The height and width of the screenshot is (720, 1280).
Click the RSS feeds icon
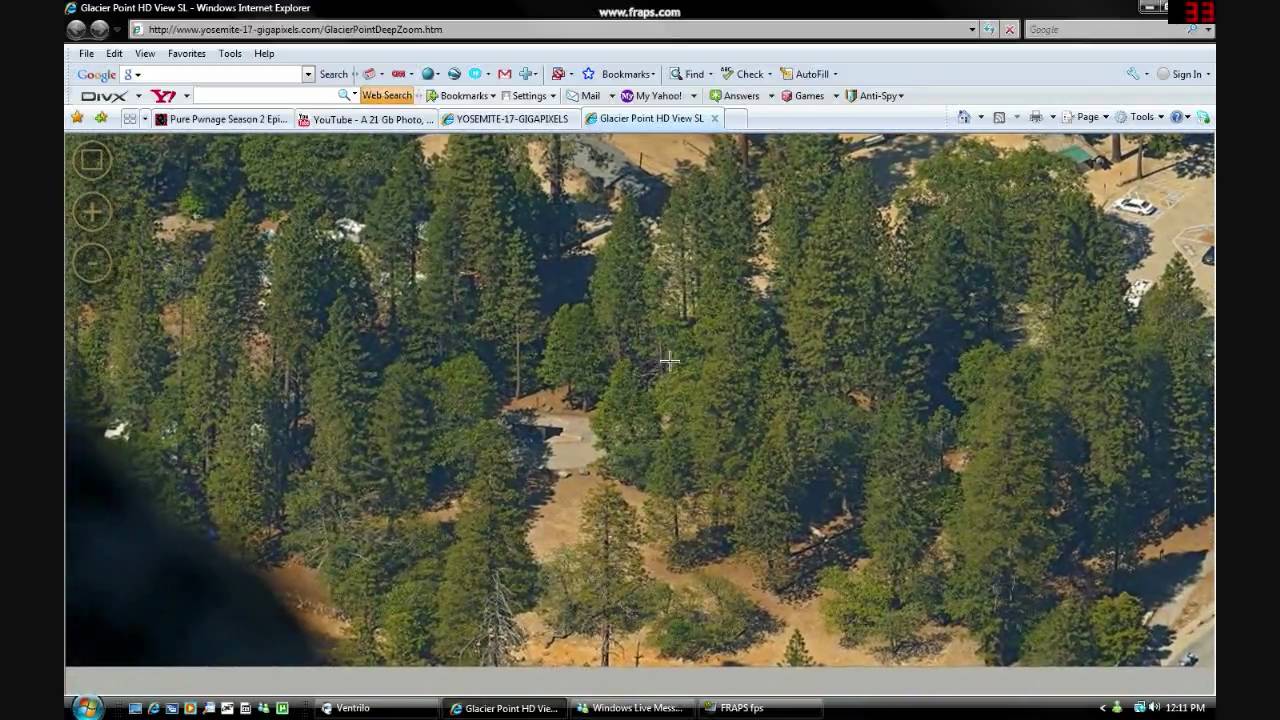[x=999, y=117]
